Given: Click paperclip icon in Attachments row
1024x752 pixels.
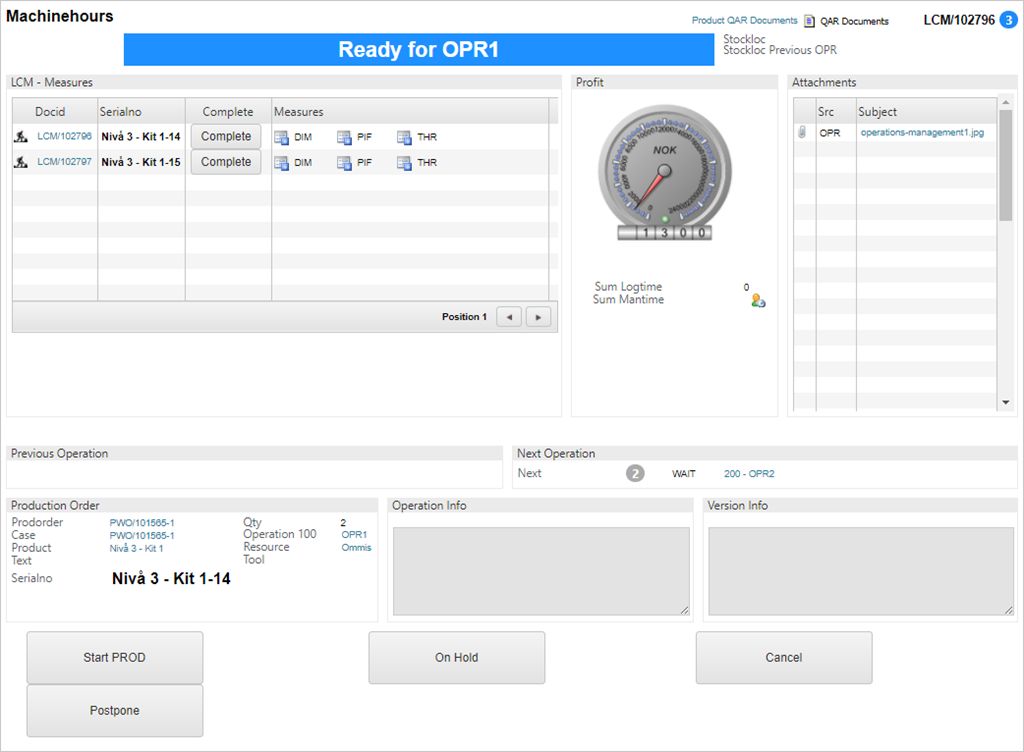Looking at the screenshot, I should coord(802,132).
